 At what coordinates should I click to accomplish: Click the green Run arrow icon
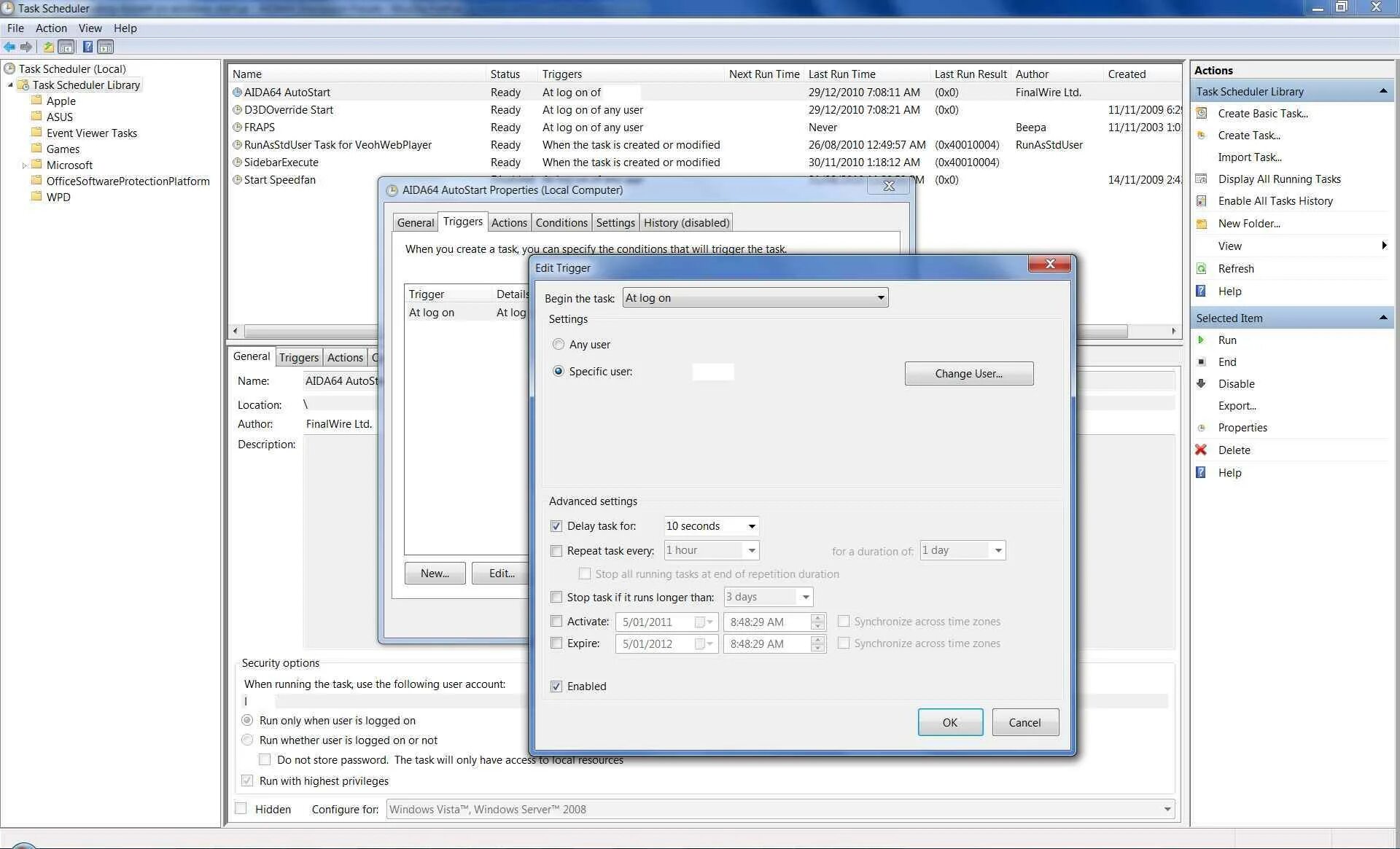click(1201, 340)
